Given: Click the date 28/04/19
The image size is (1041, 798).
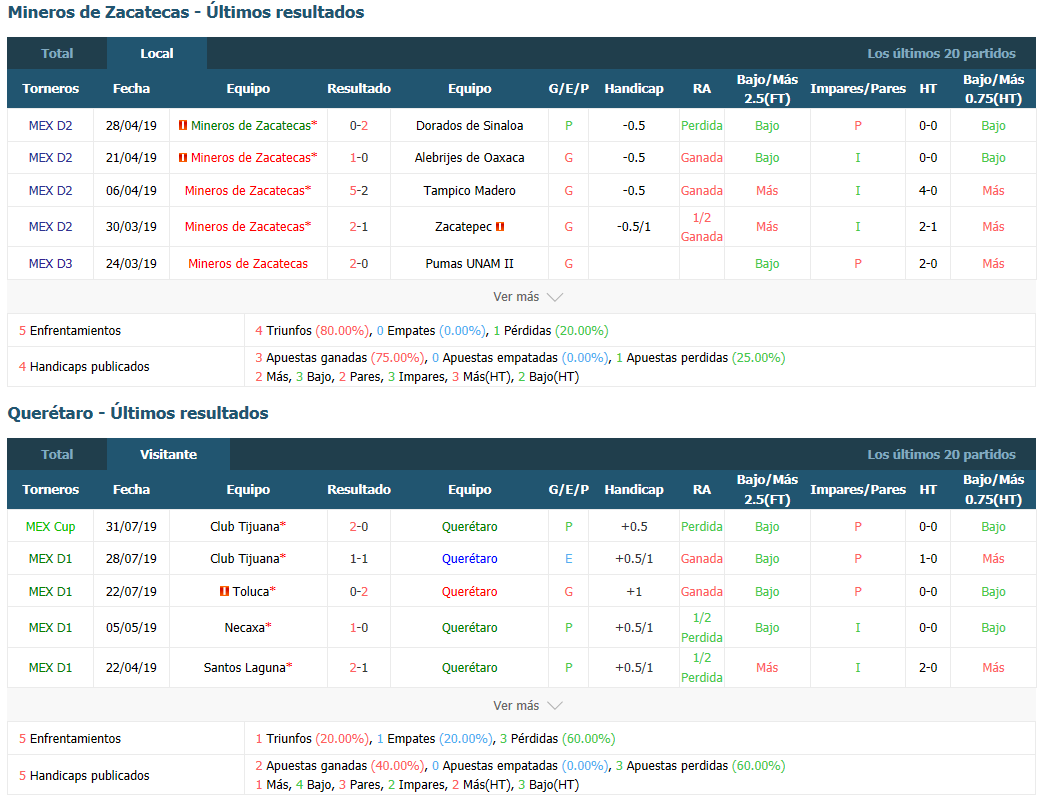Looking at the screenshot, I should [131, 125].
